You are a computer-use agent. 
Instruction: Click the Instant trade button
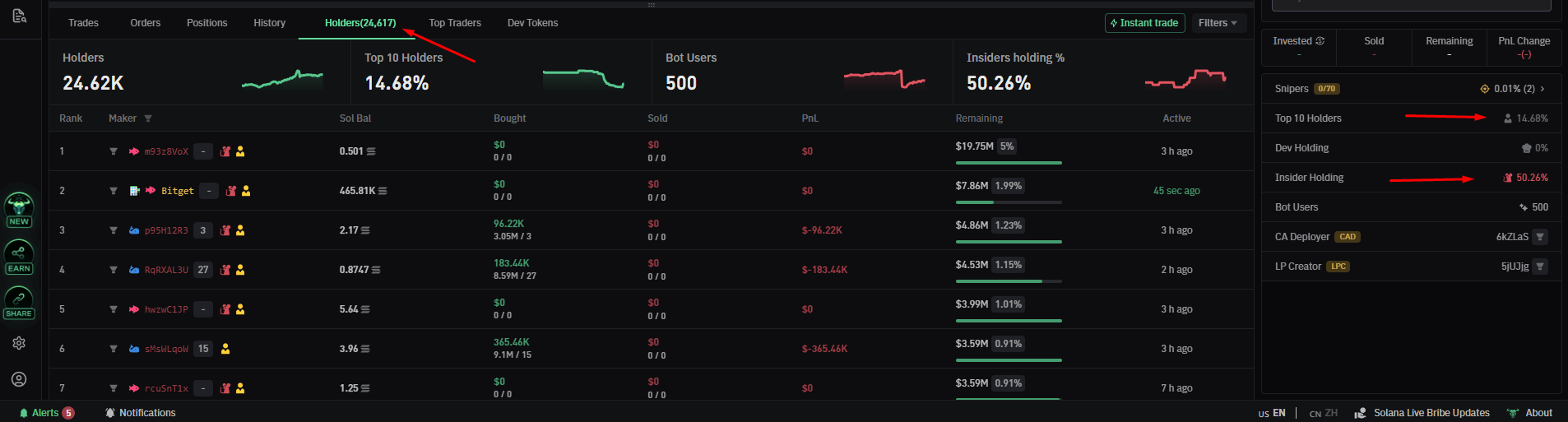tap(1144, 23)
